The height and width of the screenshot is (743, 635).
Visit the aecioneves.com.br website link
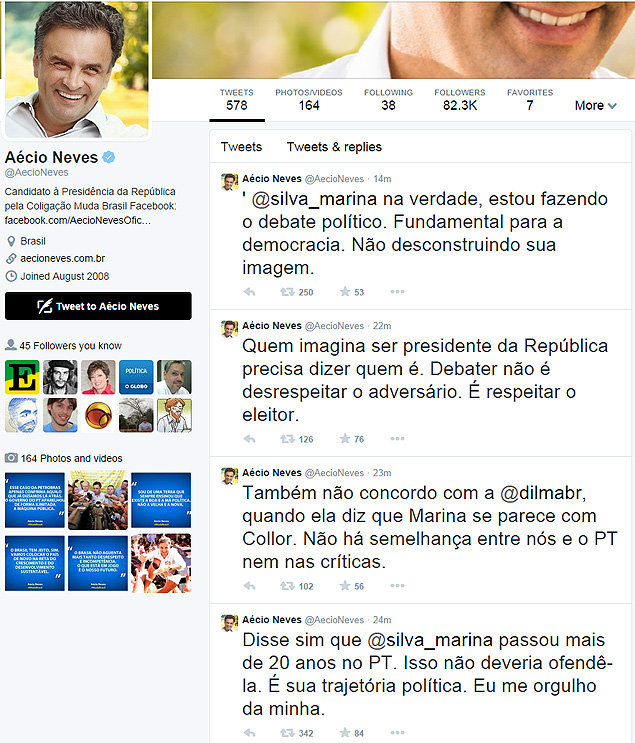(63, 258)
